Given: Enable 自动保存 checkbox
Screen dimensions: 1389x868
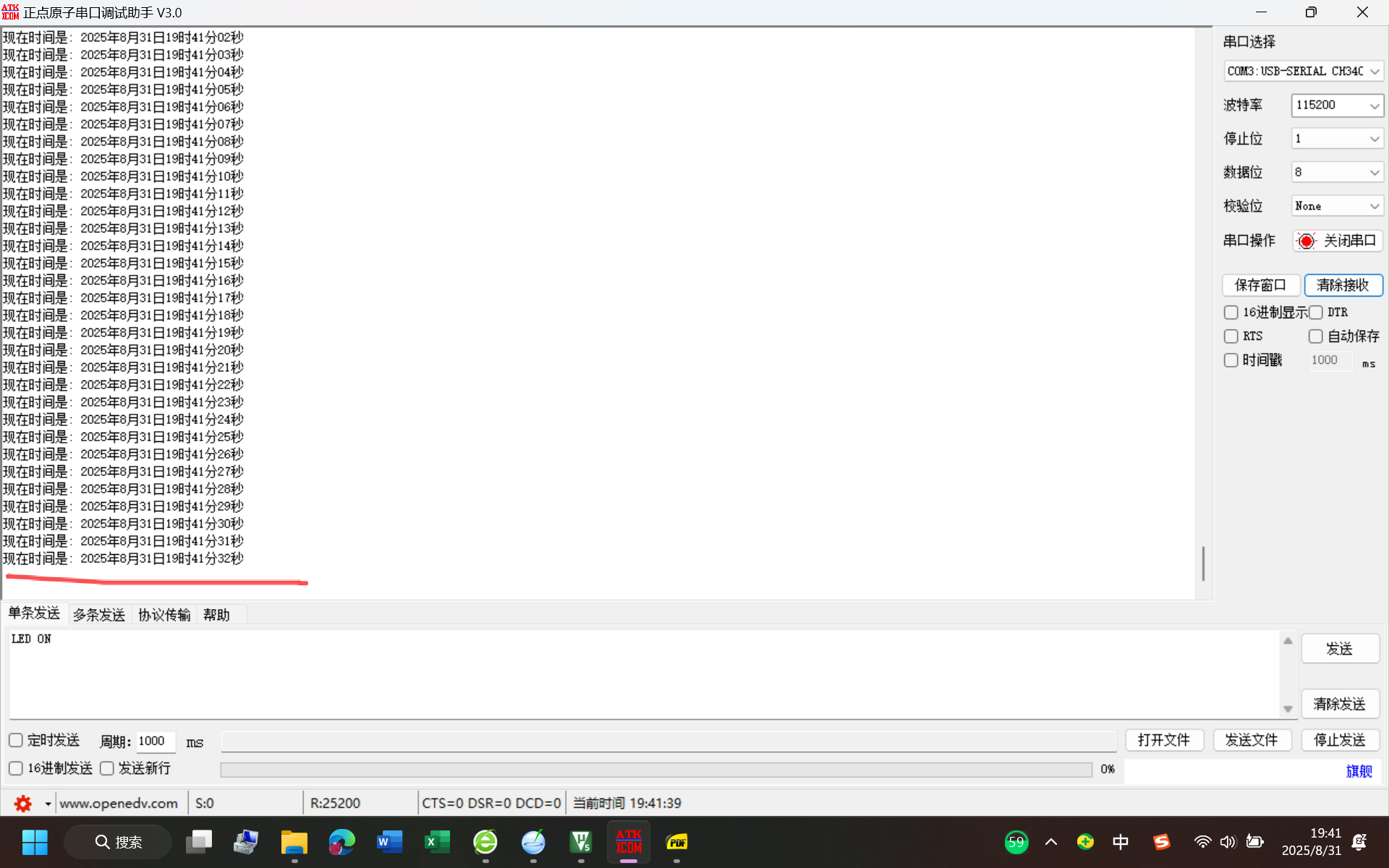Looking at the screenshot, I should (1316, 336).
